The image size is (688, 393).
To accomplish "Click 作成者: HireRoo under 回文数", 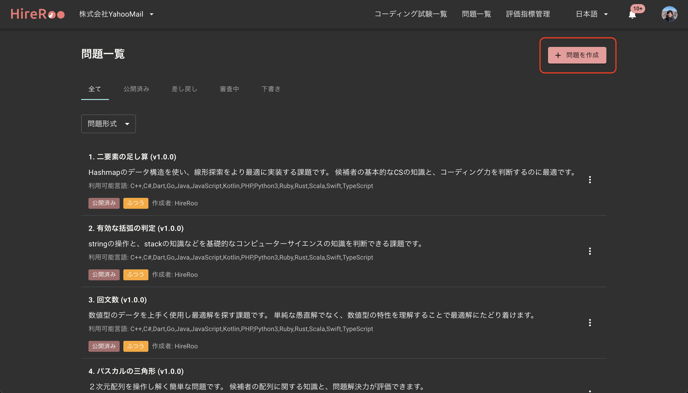I will click(x=175, y=346).
